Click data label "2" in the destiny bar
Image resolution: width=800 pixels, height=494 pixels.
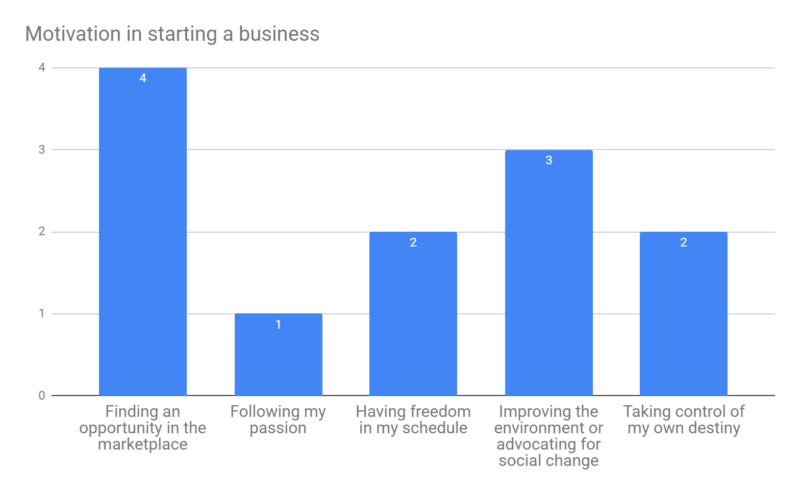click(683, 242)
